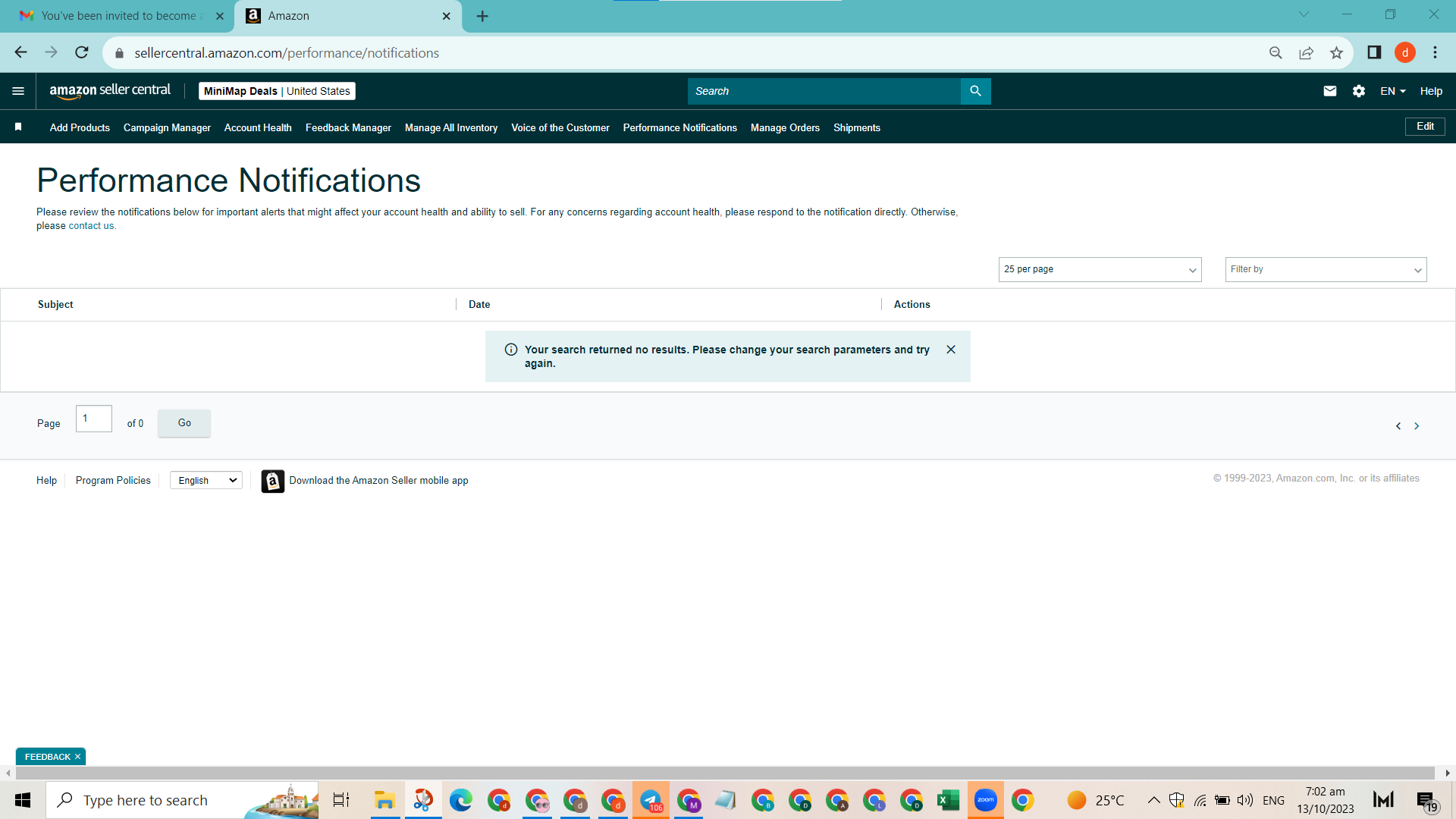Click the MiniMap Deals account switcher
1456x819 pixels.
point(277,91)
